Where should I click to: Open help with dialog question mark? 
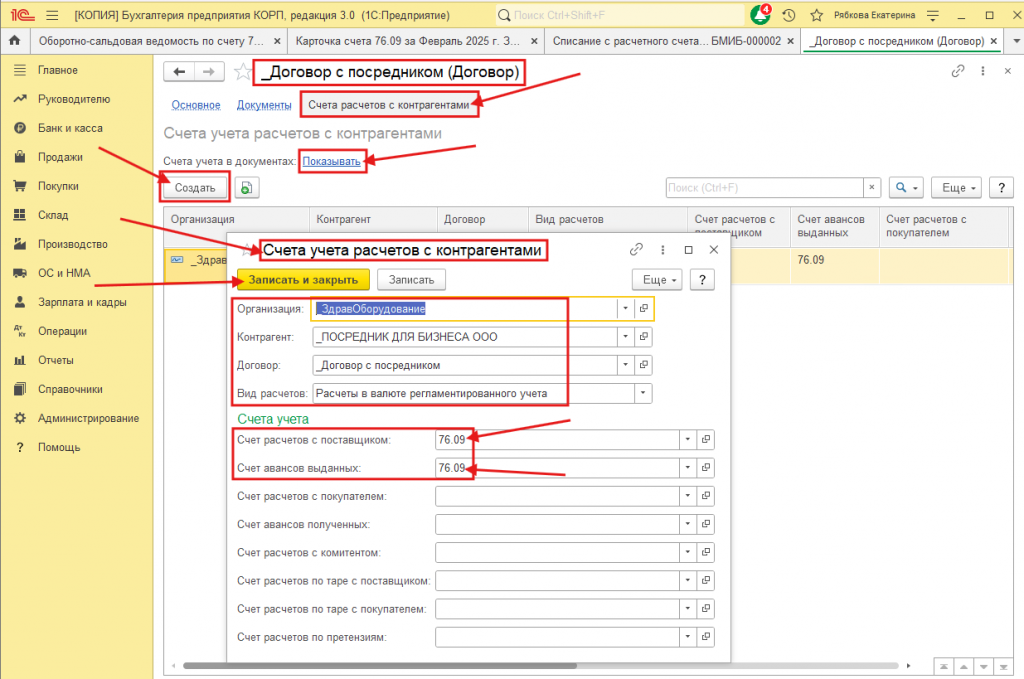[702, 279]
